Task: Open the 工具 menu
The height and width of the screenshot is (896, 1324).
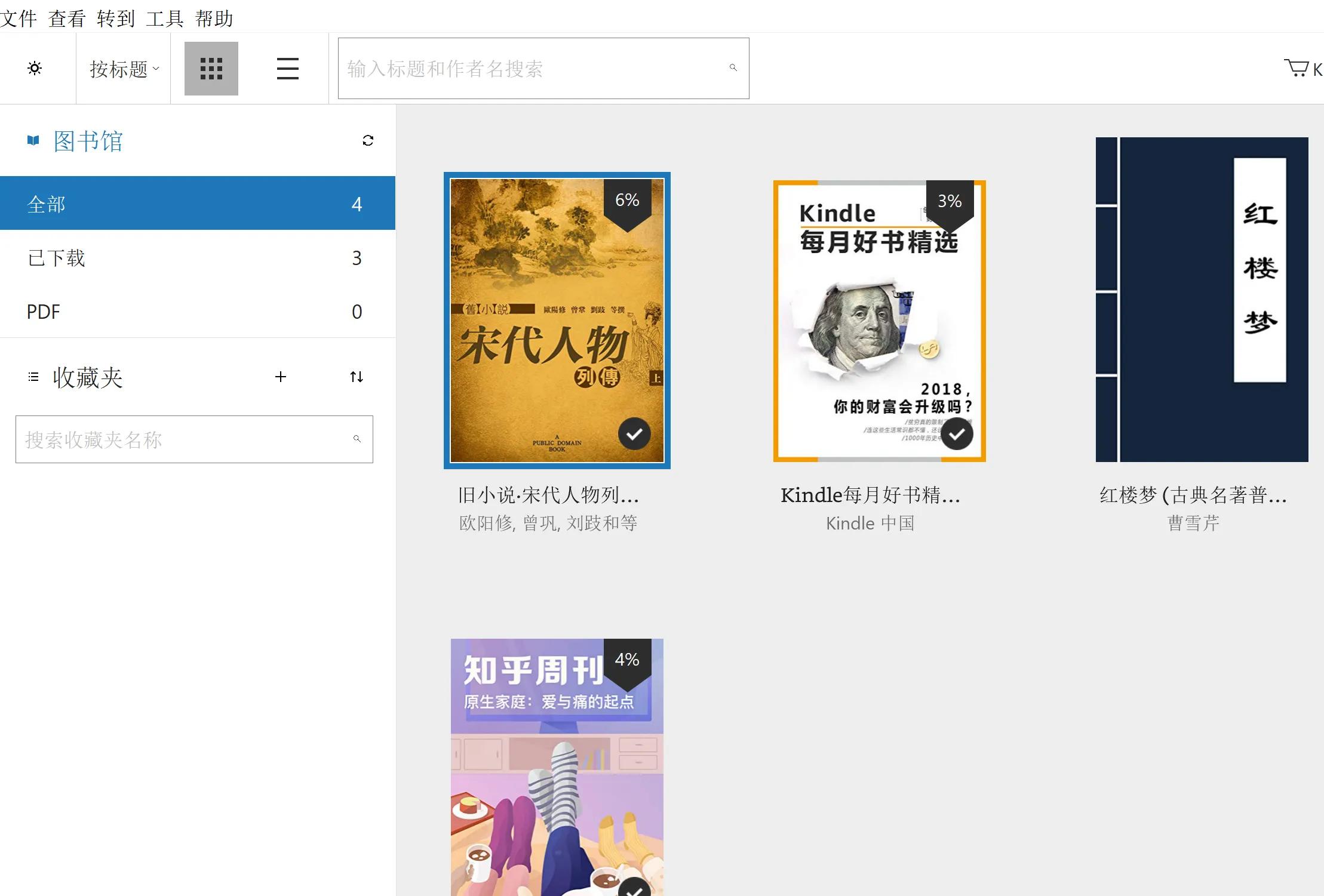Action: pos(164,19)
